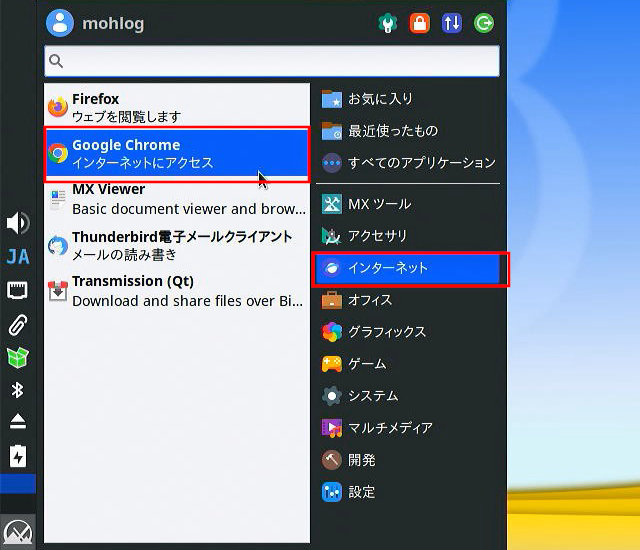The image size is (640, 550).
Task: Click the MX Linux start menu button
Action: click(18, 532)
